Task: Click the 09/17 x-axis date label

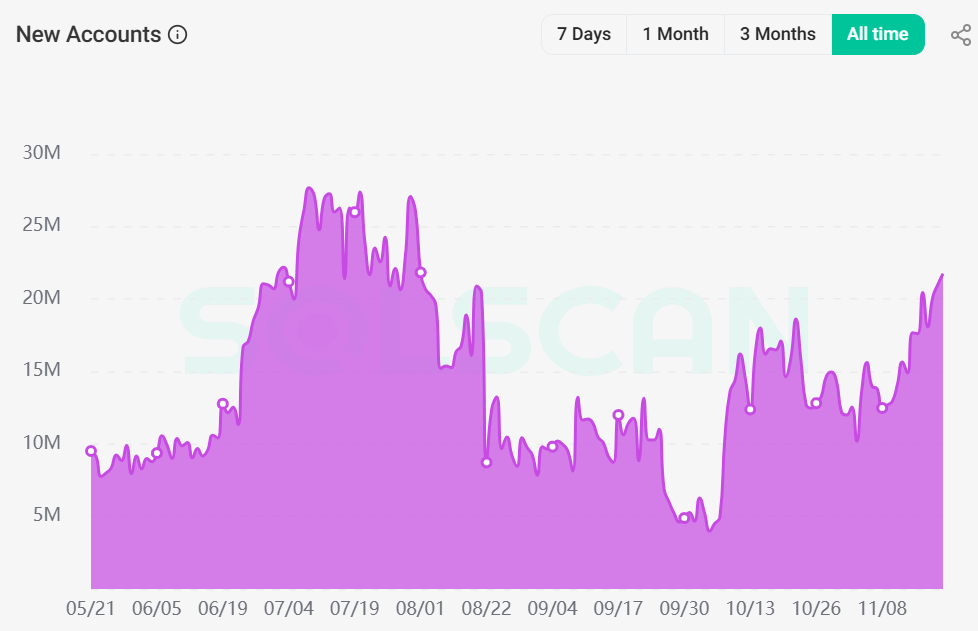Action: click(618, 609)
